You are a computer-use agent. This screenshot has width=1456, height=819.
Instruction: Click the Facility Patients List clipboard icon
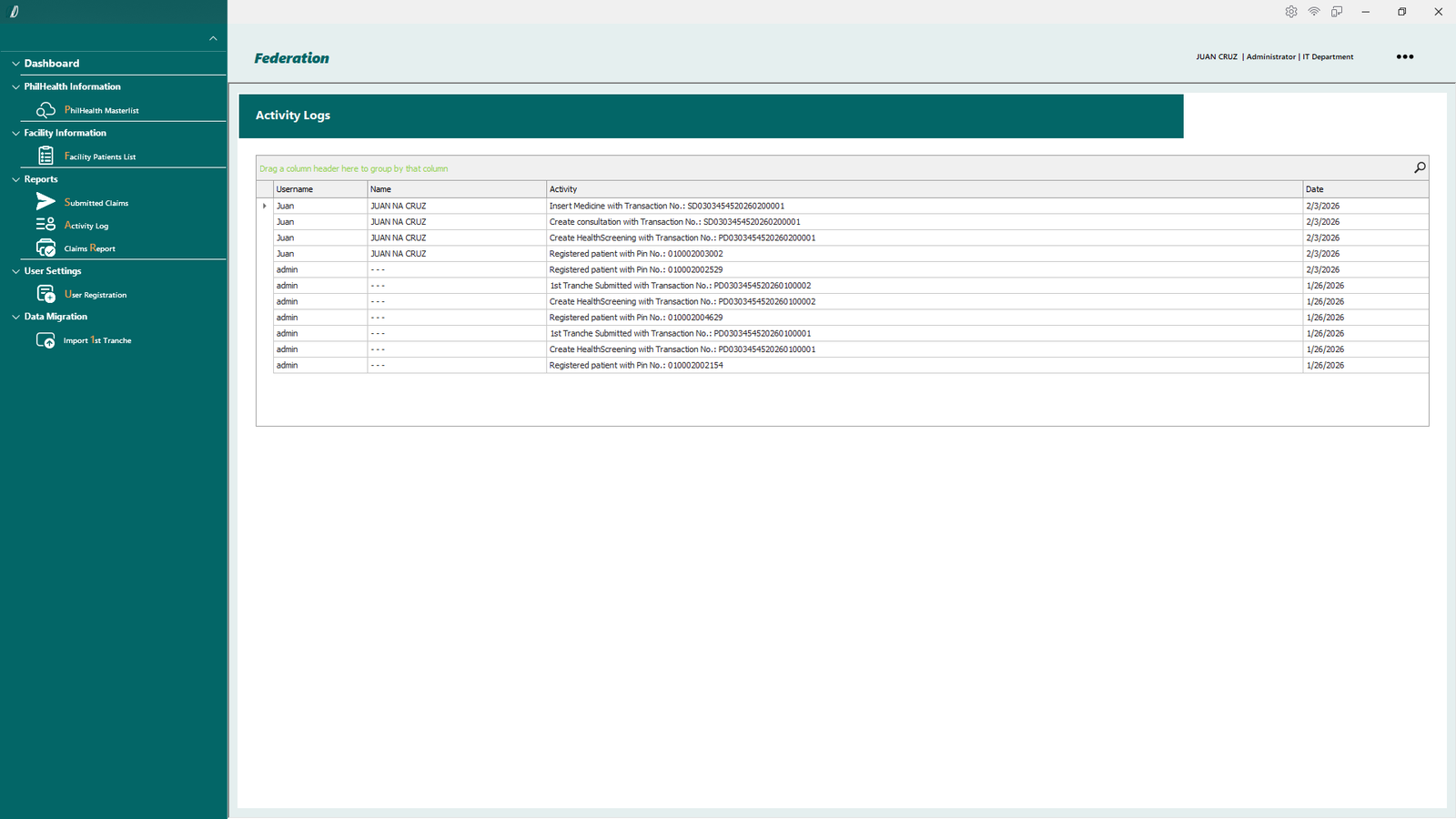(45, 157)
